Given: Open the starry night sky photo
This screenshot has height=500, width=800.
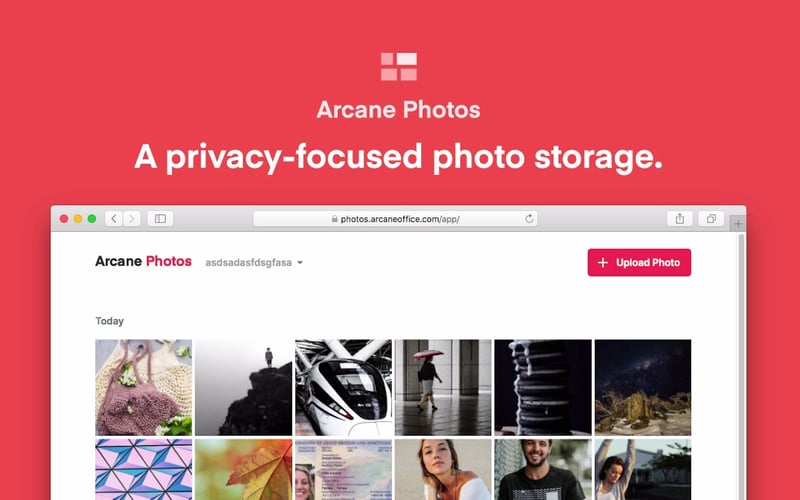Looking at the screenshot, I should pos(643,387).
